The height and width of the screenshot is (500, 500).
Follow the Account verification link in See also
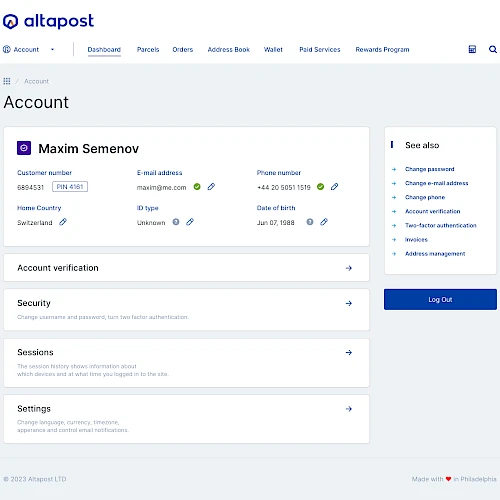(432, 211)
